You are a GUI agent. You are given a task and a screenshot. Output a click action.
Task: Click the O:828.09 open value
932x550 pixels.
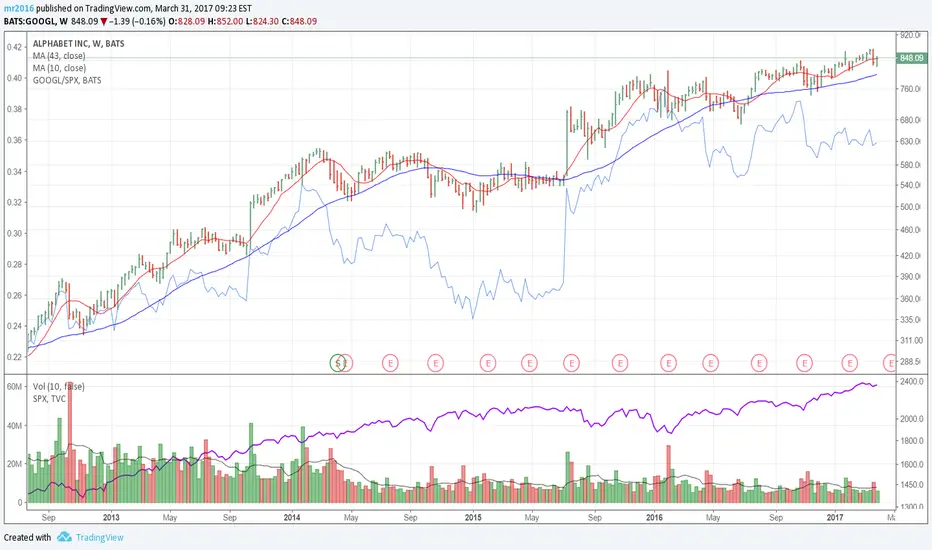pyautogui.click(x=187, y=21)
